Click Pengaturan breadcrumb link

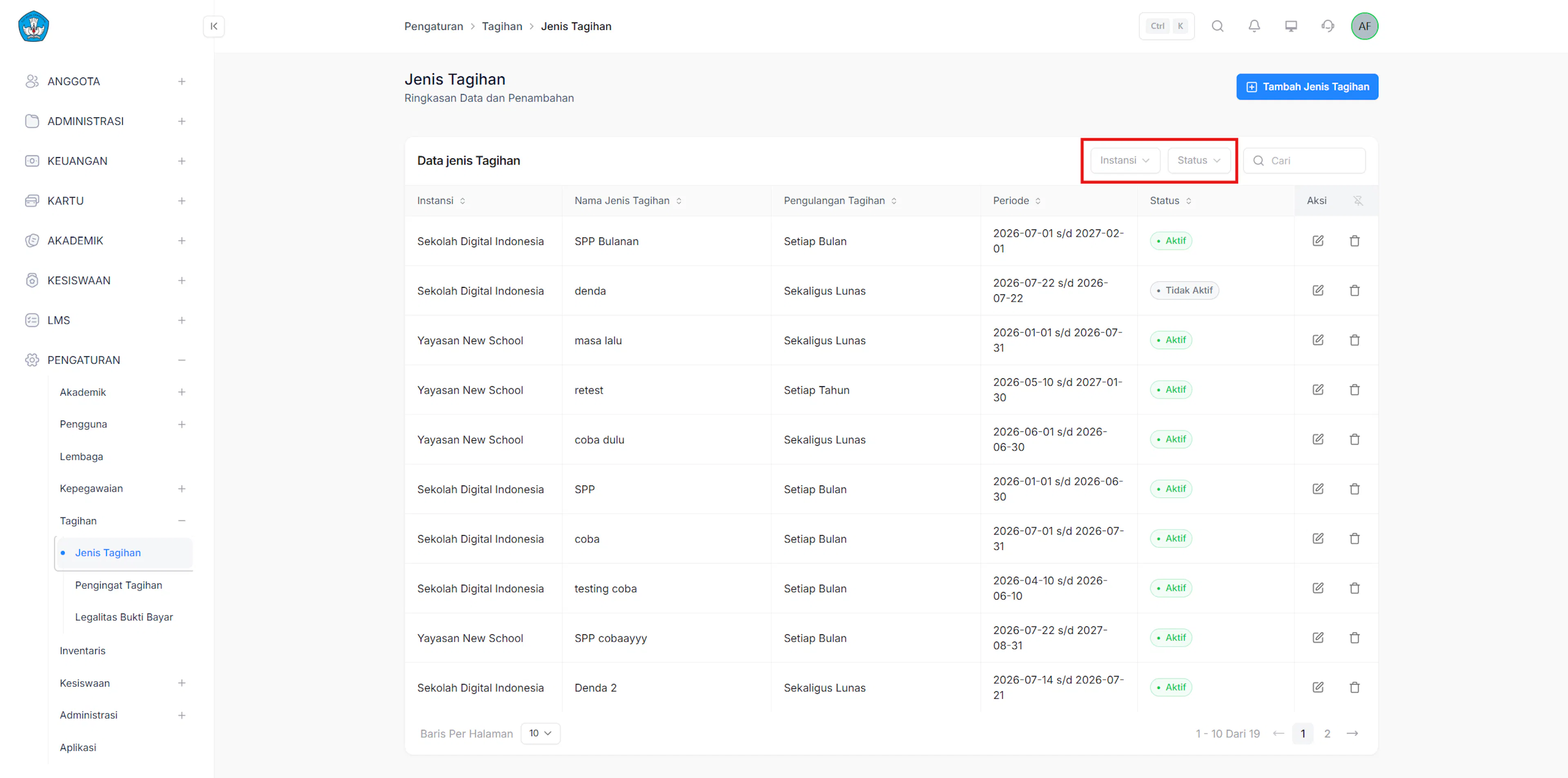[x=433, y=26]
